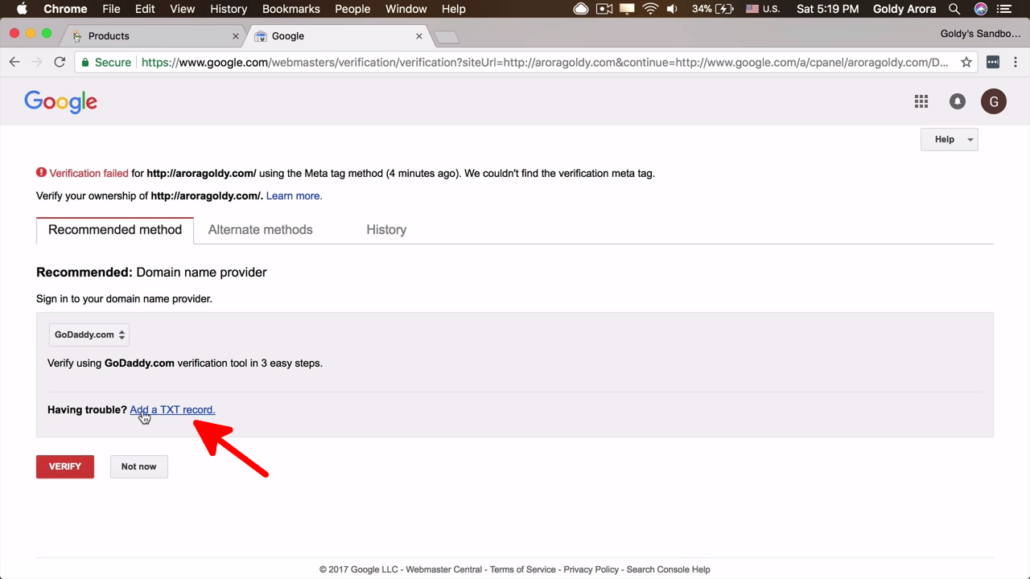This screenshot has height=579, width=1030.
Task: Open Chrome menu in menu bar
Action: tap(65, 9)
